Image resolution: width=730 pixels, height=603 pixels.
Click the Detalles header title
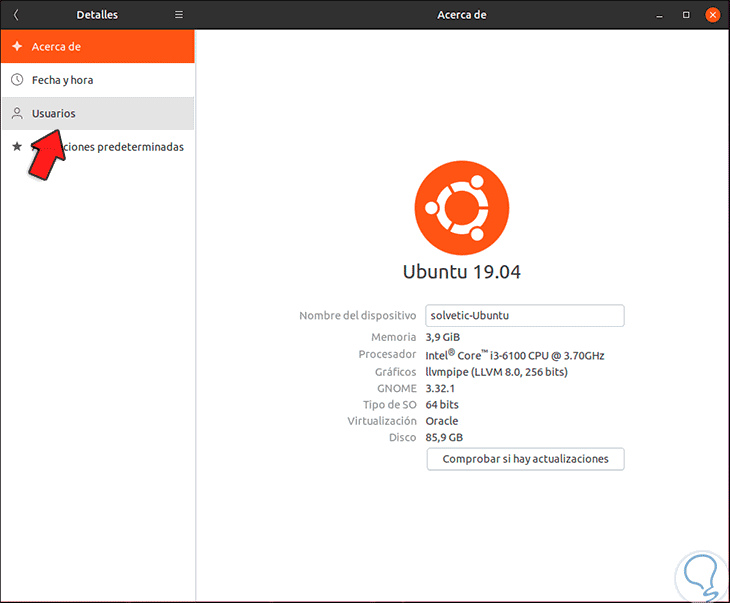(x=97, y=15)
